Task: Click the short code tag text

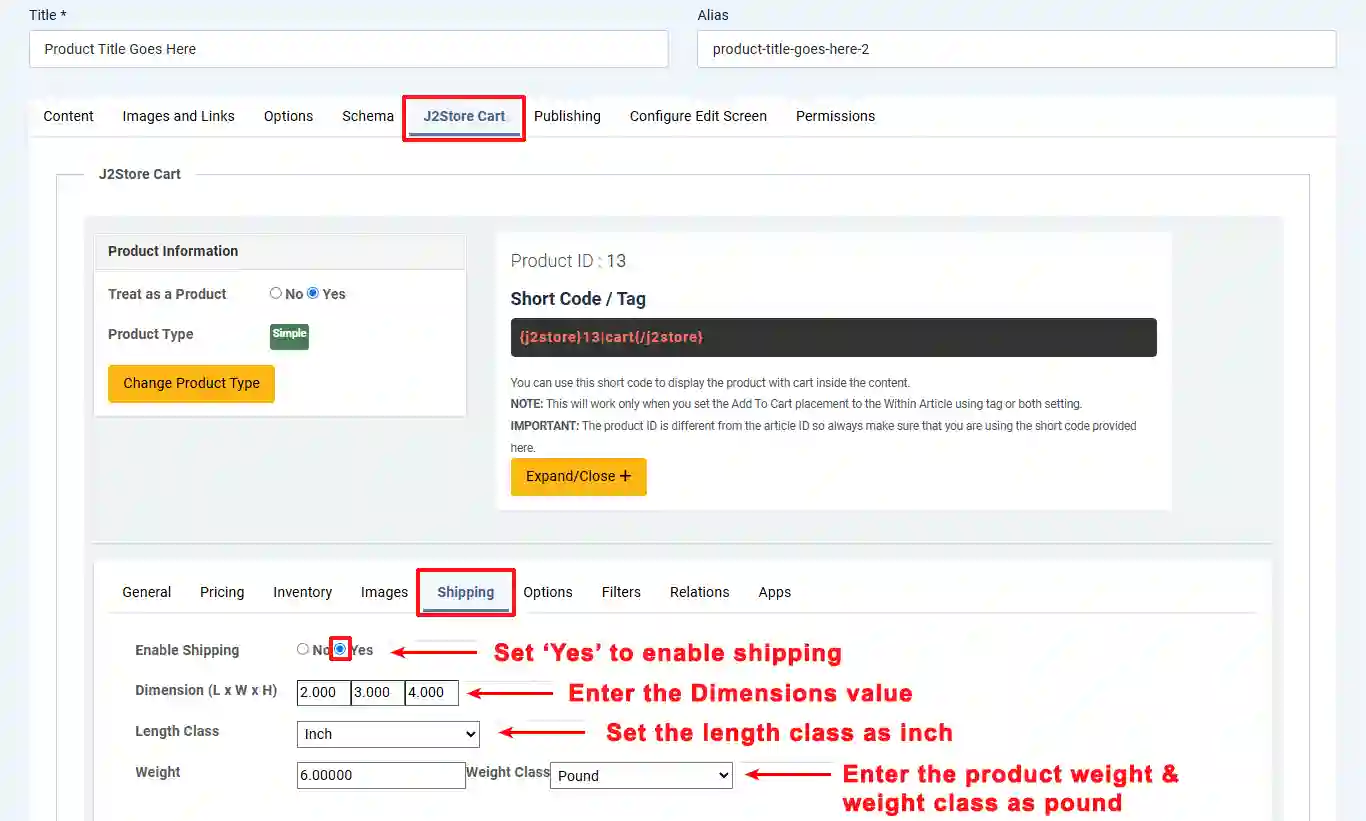Action: coord(612,337)
